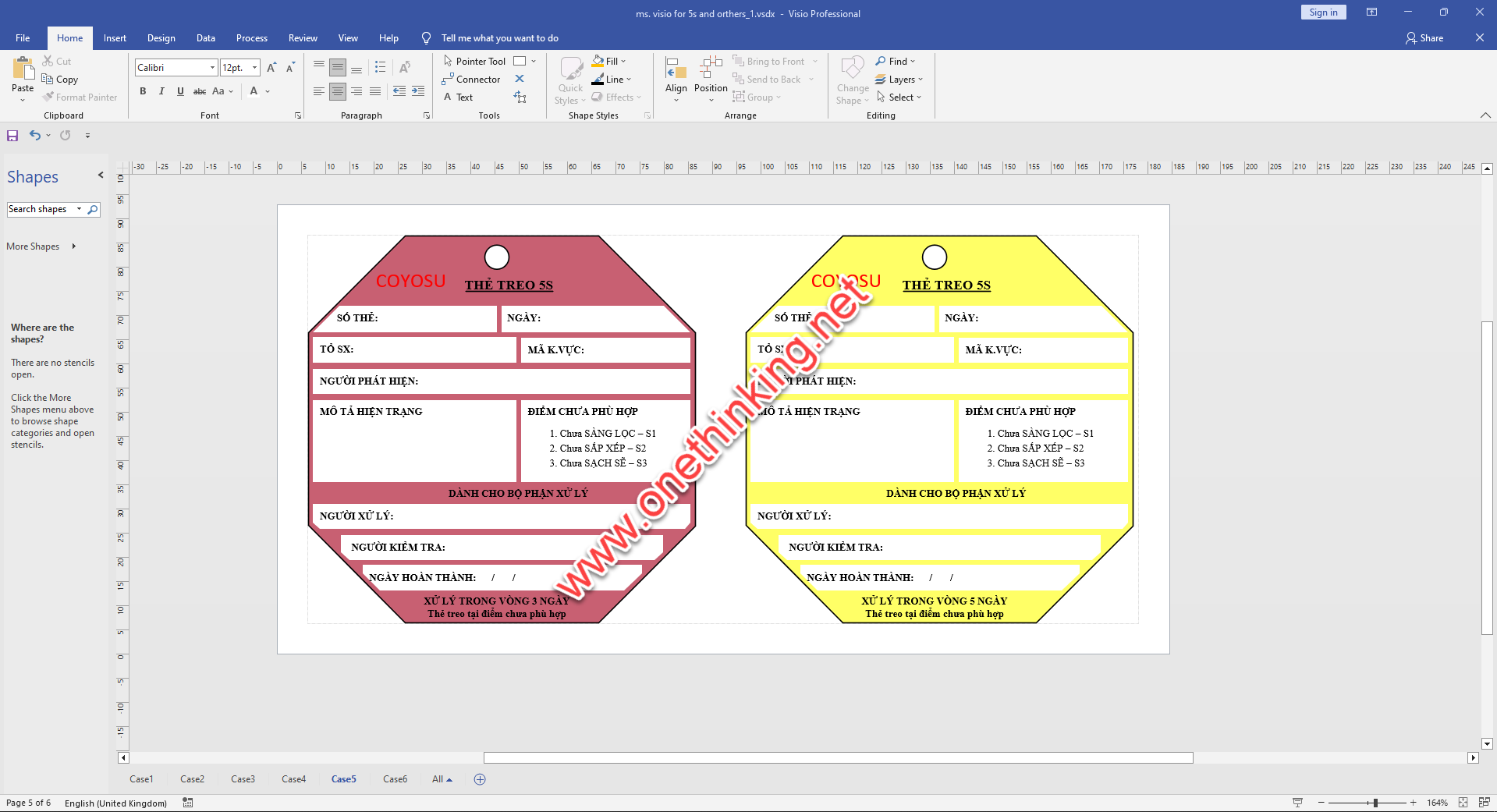
Task: Click the Sign in button
Action: point(1322,12)
